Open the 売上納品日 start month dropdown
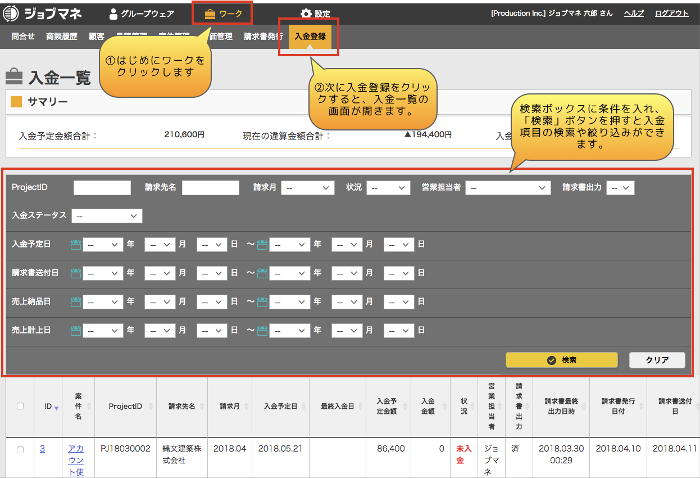This screenshot has height=478, width=700. pyautogui.click(x=160, y=302)
